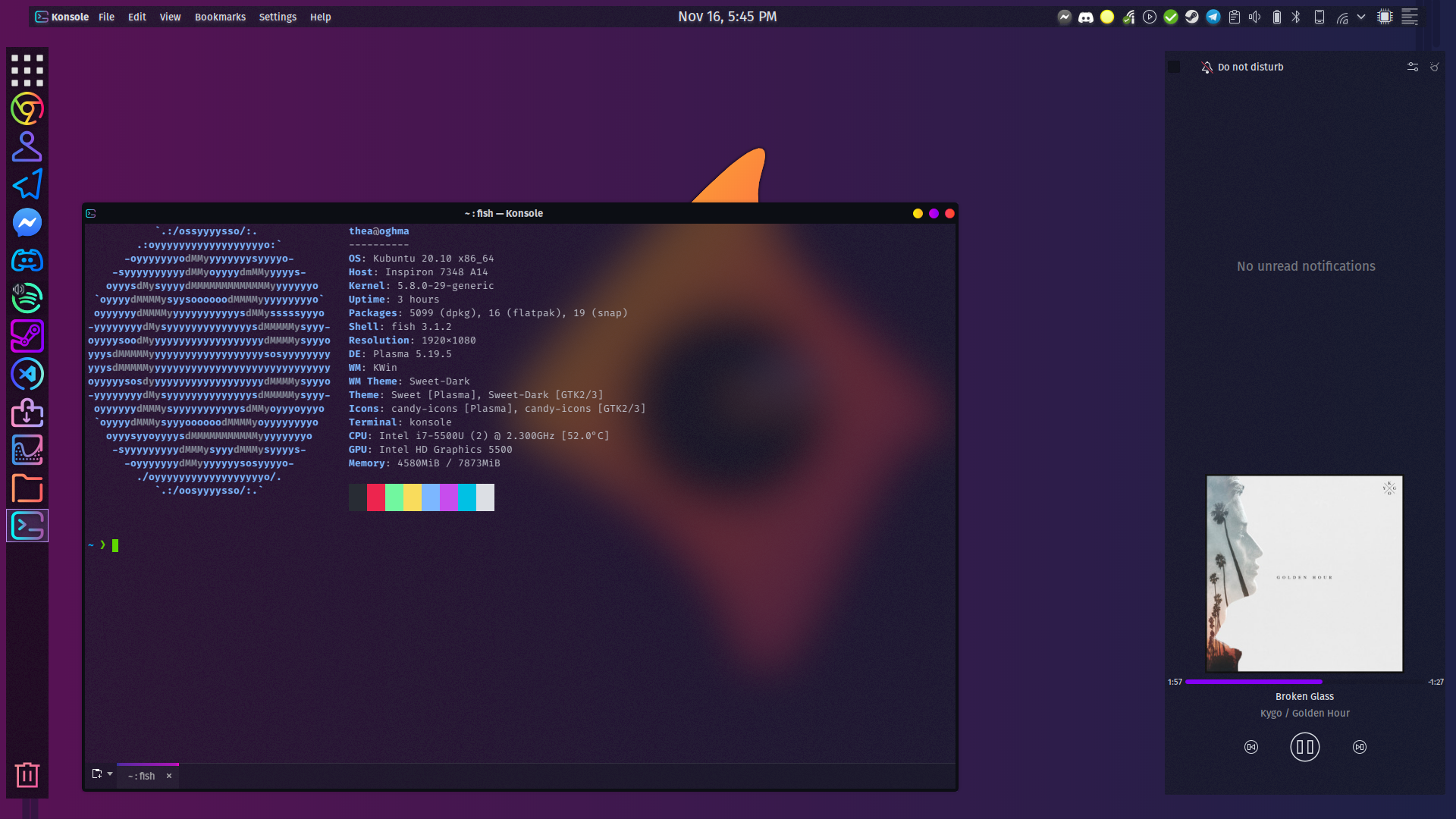Image resolution: width=1456 pixels, height=819 pixels.
Task: Seek within the song progress bar
Action: [x=1304, y=682]
